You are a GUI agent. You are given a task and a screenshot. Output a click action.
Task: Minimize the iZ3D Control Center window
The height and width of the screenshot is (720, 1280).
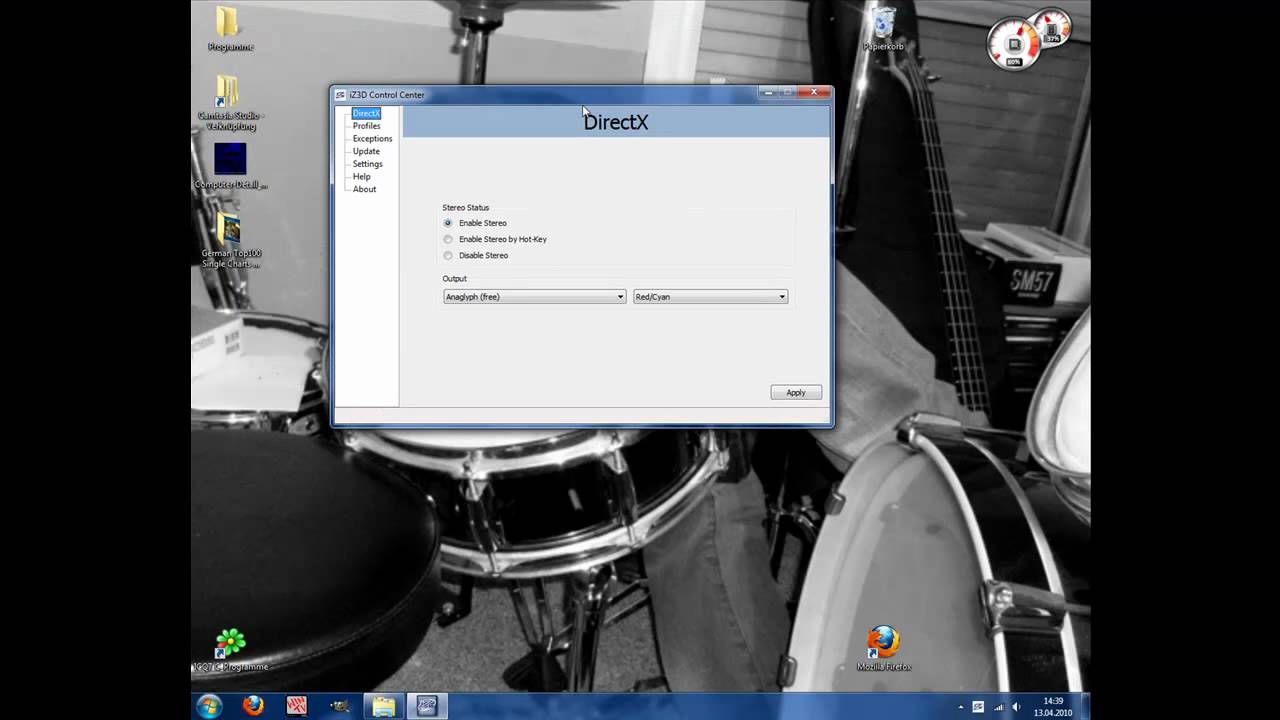[x=768, y=92]
